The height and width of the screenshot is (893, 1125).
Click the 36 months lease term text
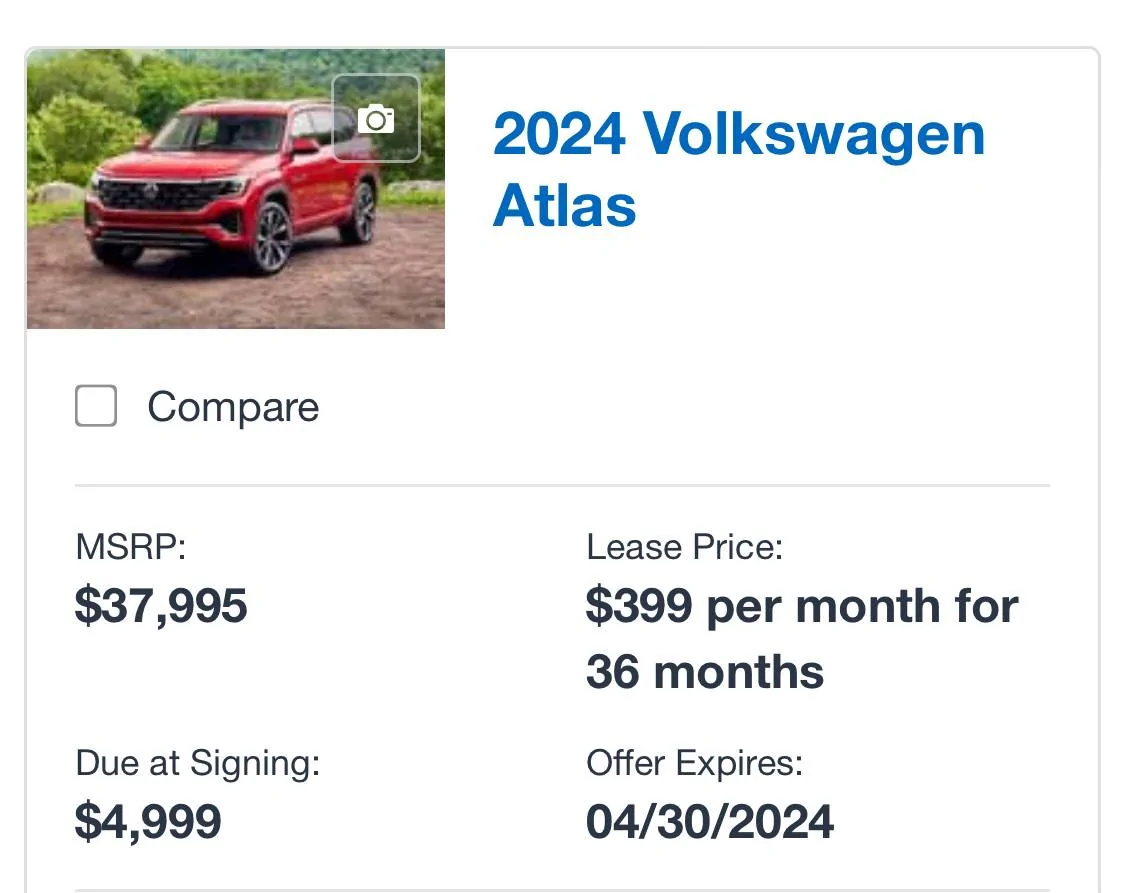705,672
